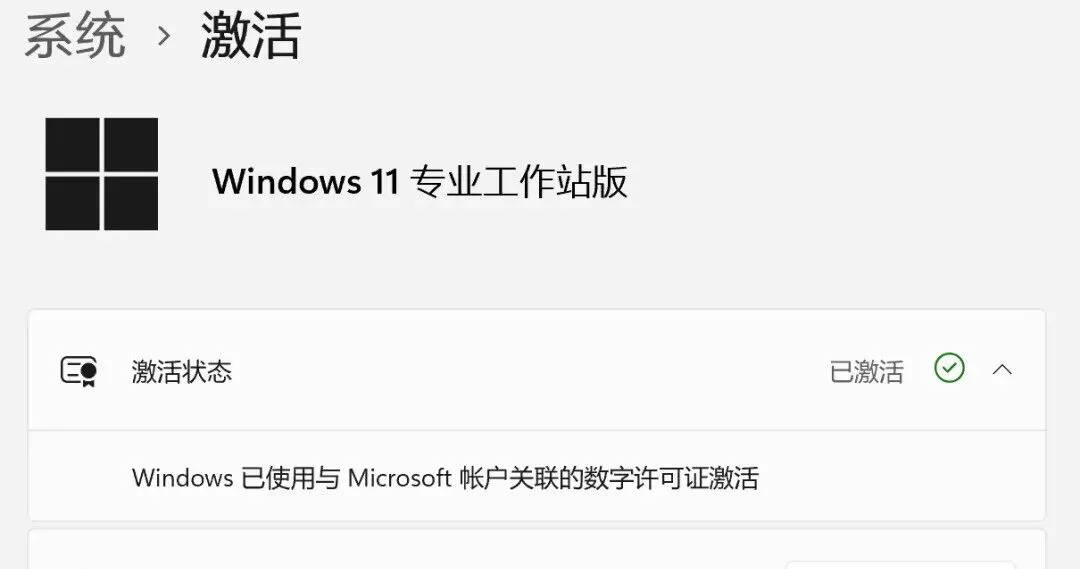Click the top-left square of the Windows logo

(x=72, y=145)
